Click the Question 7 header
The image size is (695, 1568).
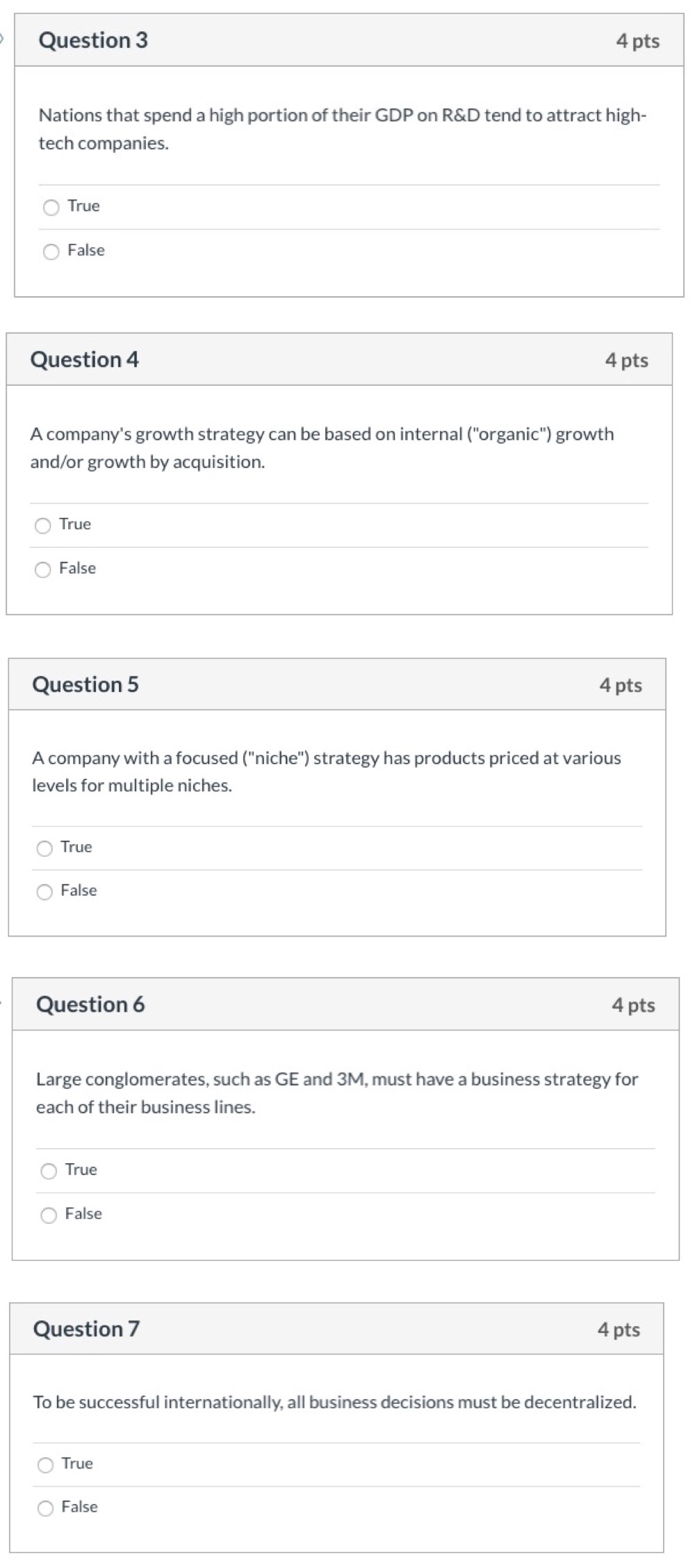pos(87,1329)
